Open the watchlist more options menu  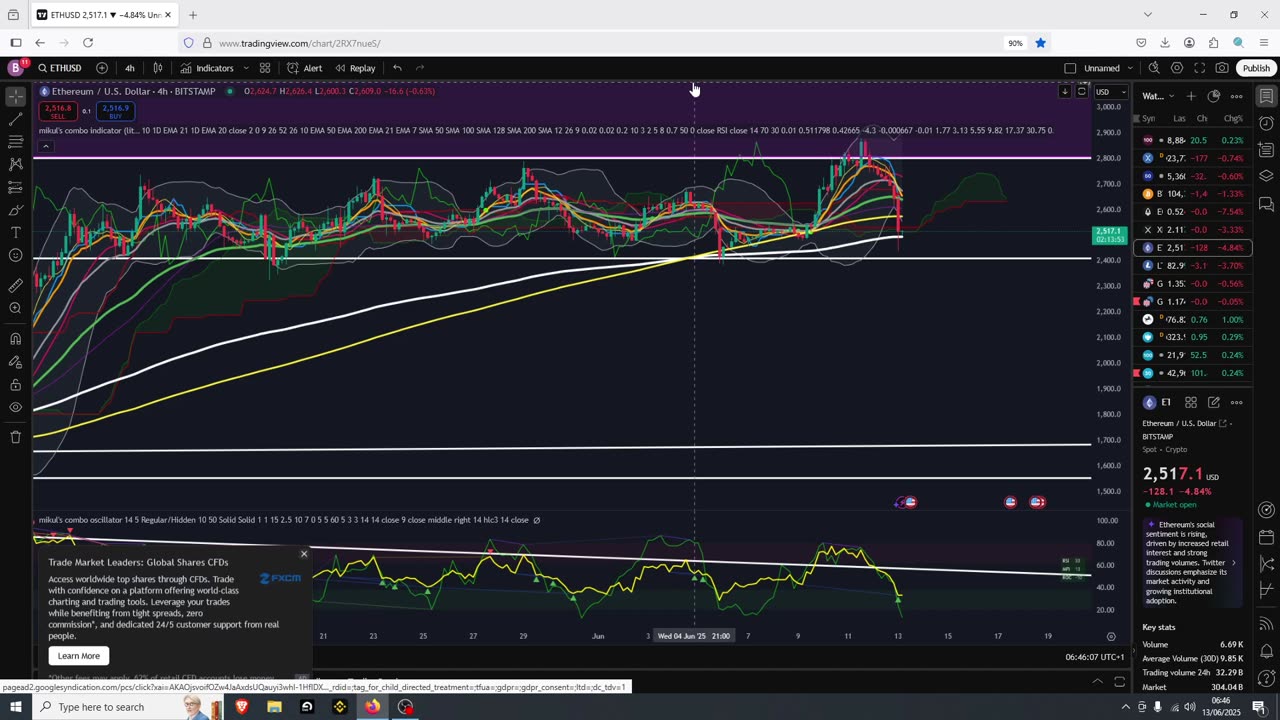pyautogui.click(x=1236, y=96)
